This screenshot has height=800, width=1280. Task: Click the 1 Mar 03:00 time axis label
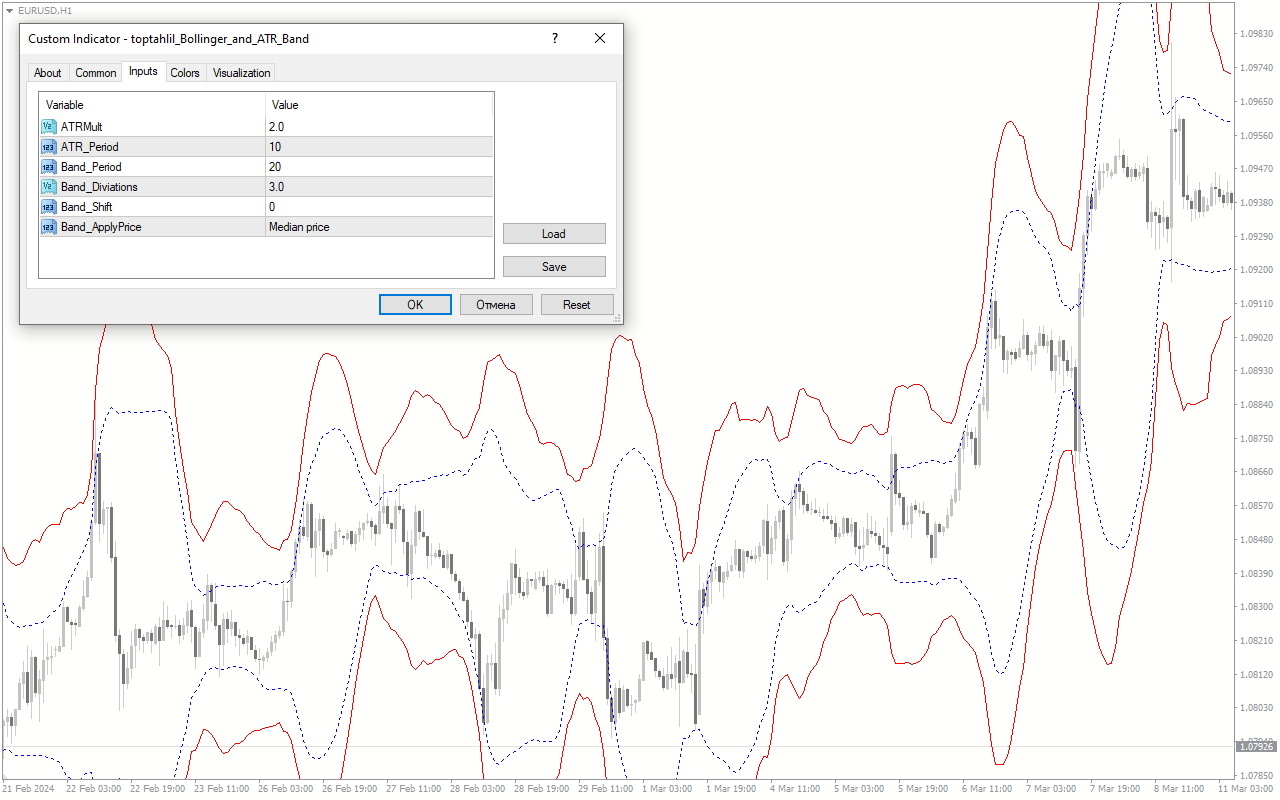click(x=668, y=789)
